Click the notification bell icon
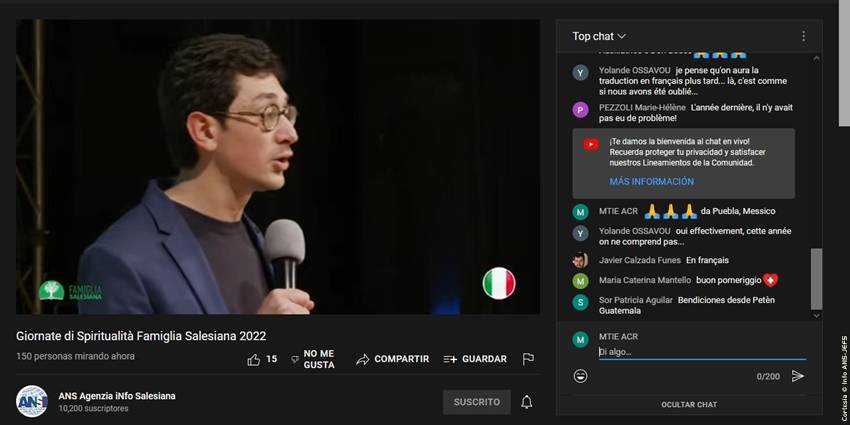850x425 pixels. (526, 402)
